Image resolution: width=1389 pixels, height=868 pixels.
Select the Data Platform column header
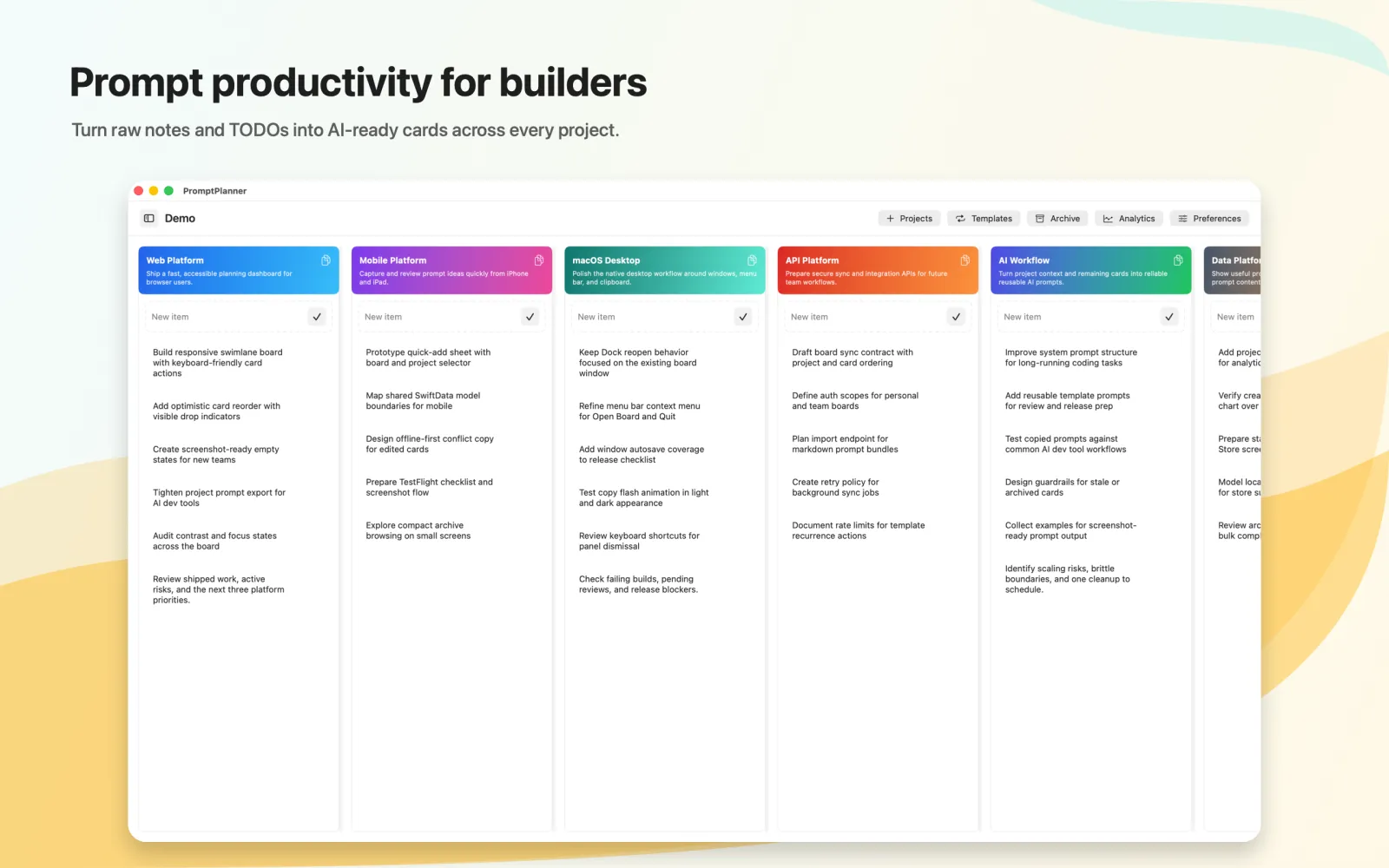coord(1233,270)
